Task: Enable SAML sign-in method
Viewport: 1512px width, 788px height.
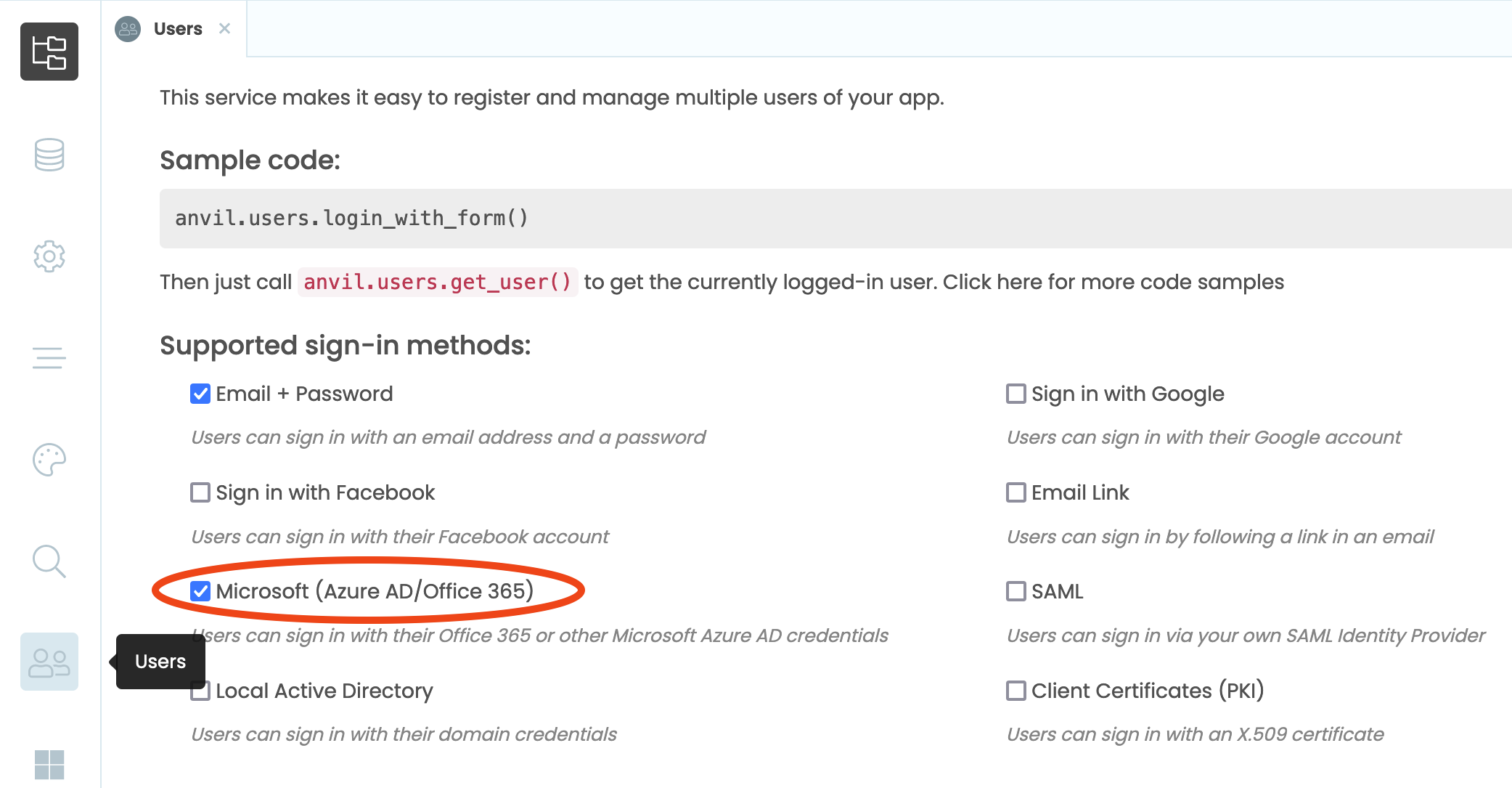Action: pos(1015,591)
